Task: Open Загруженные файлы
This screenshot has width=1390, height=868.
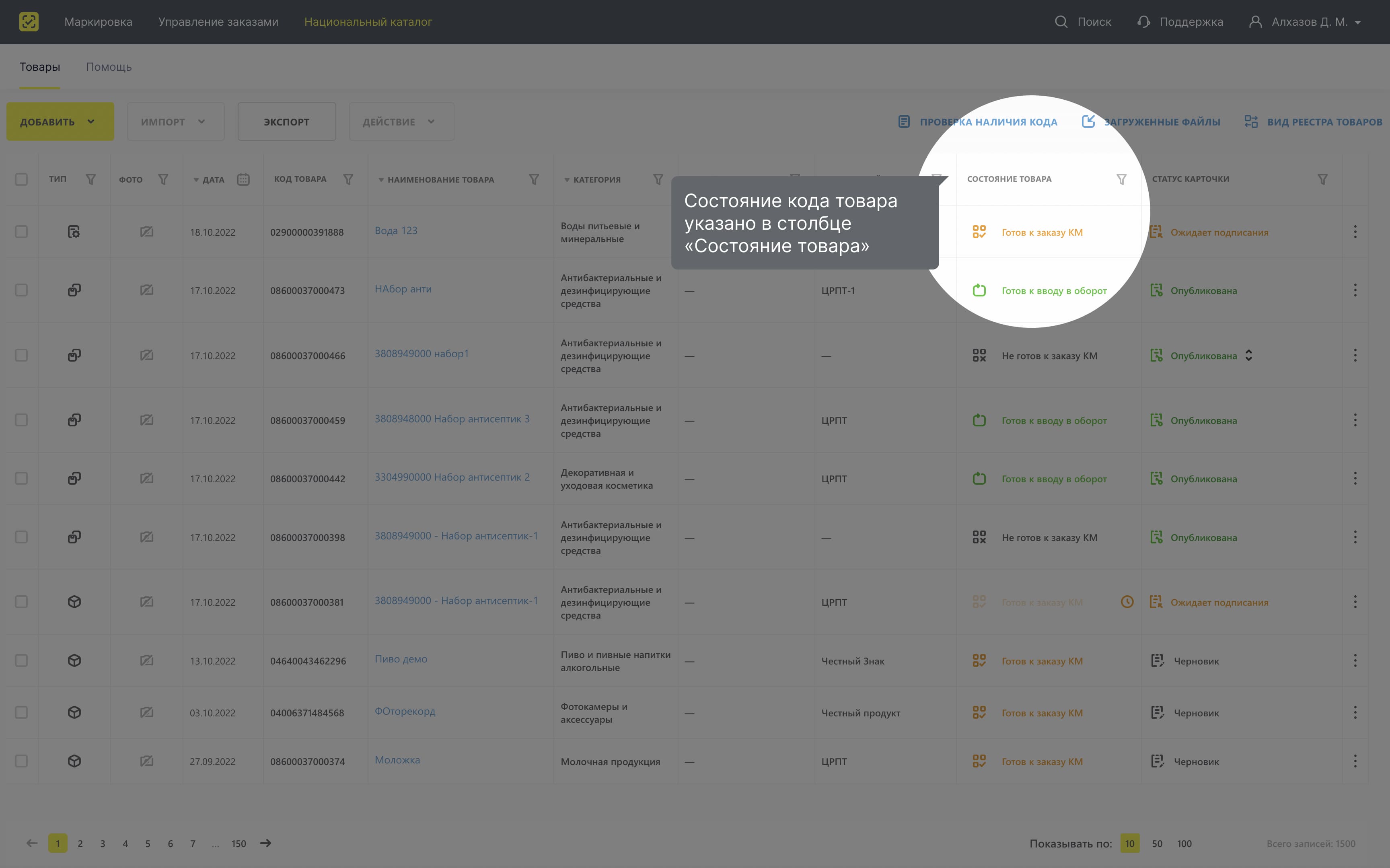Action: point(1151,122)
